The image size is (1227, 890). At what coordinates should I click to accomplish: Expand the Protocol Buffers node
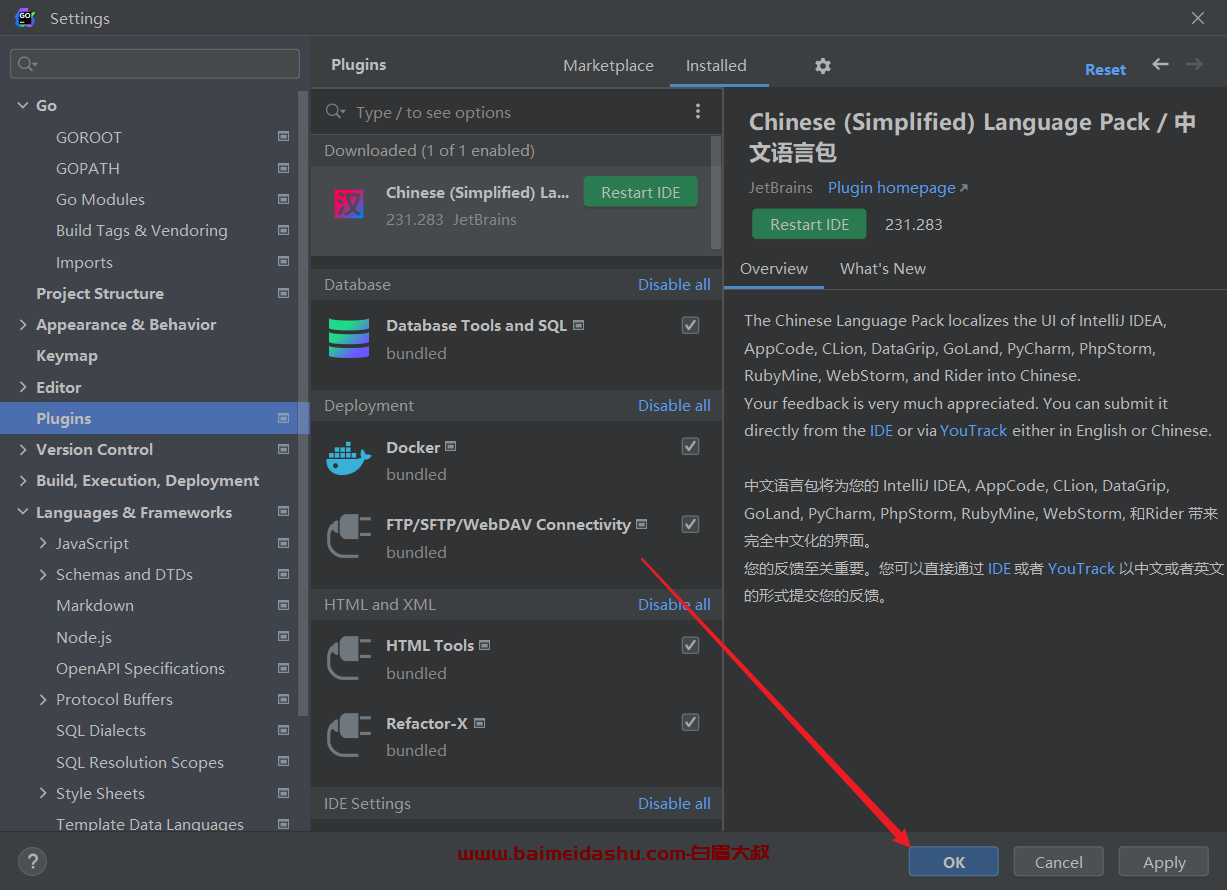tap(43, 699)
